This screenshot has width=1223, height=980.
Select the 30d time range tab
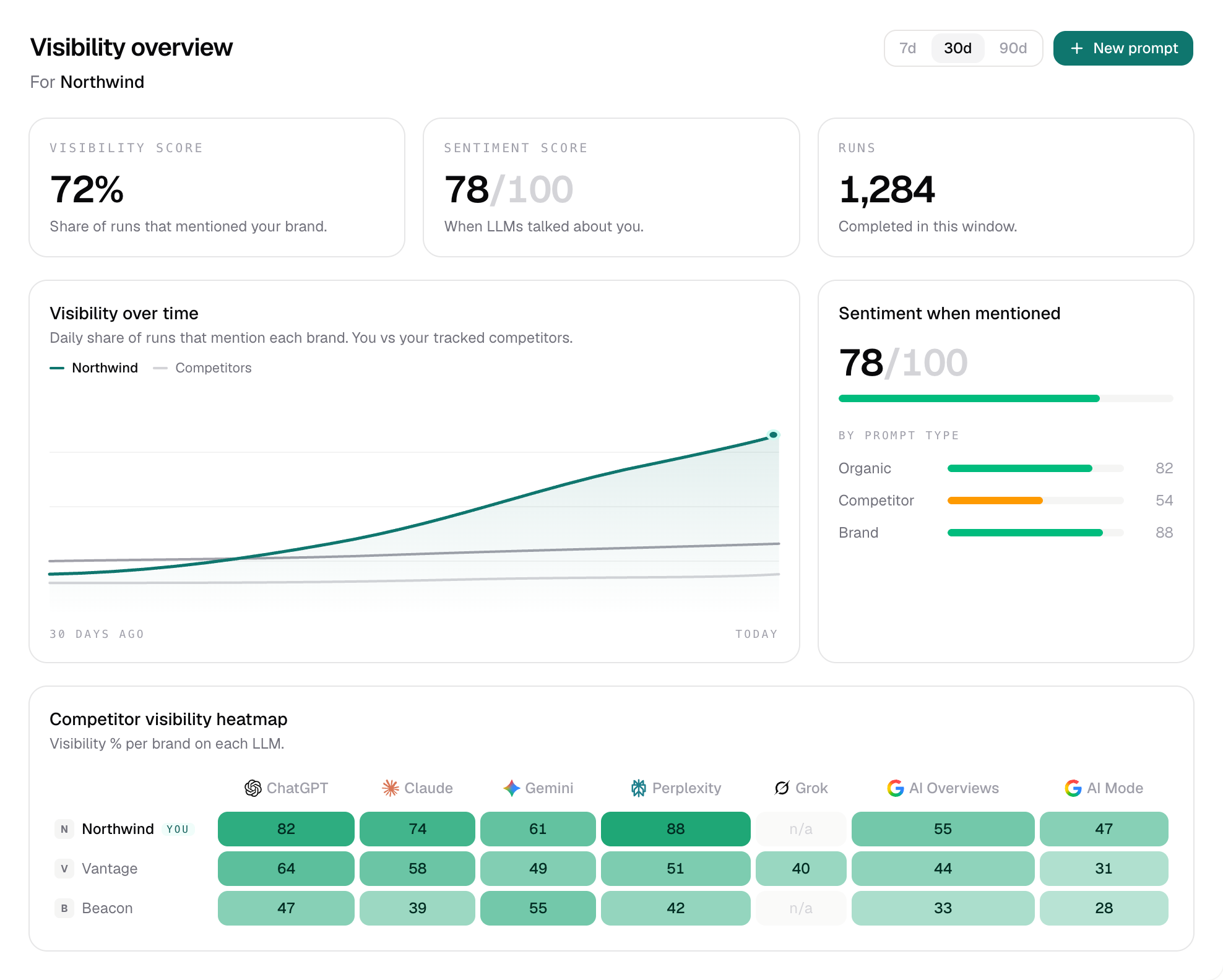957,48
